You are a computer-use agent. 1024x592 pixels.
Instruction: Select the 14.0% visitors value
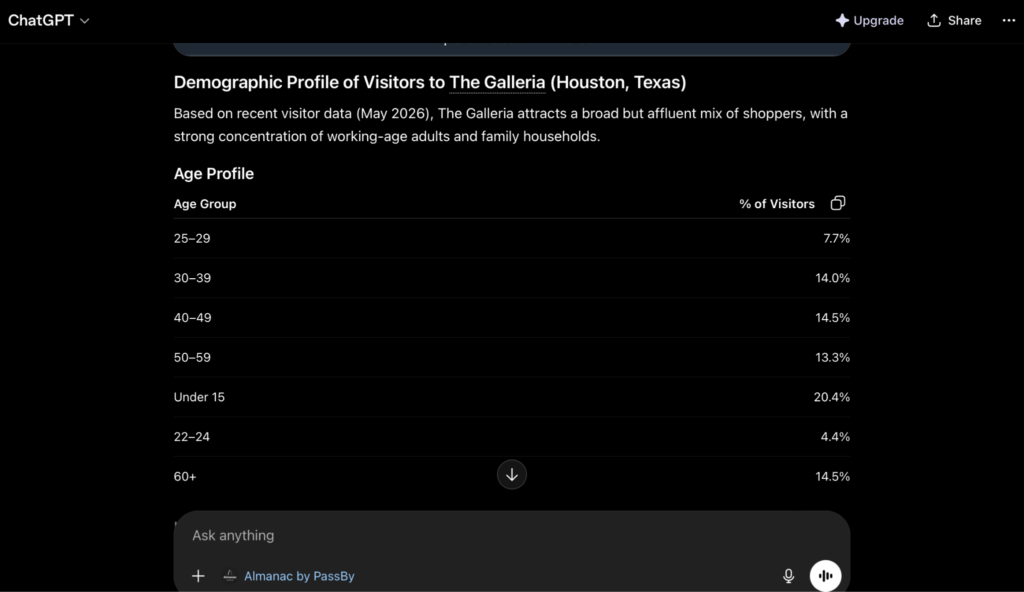833,278
